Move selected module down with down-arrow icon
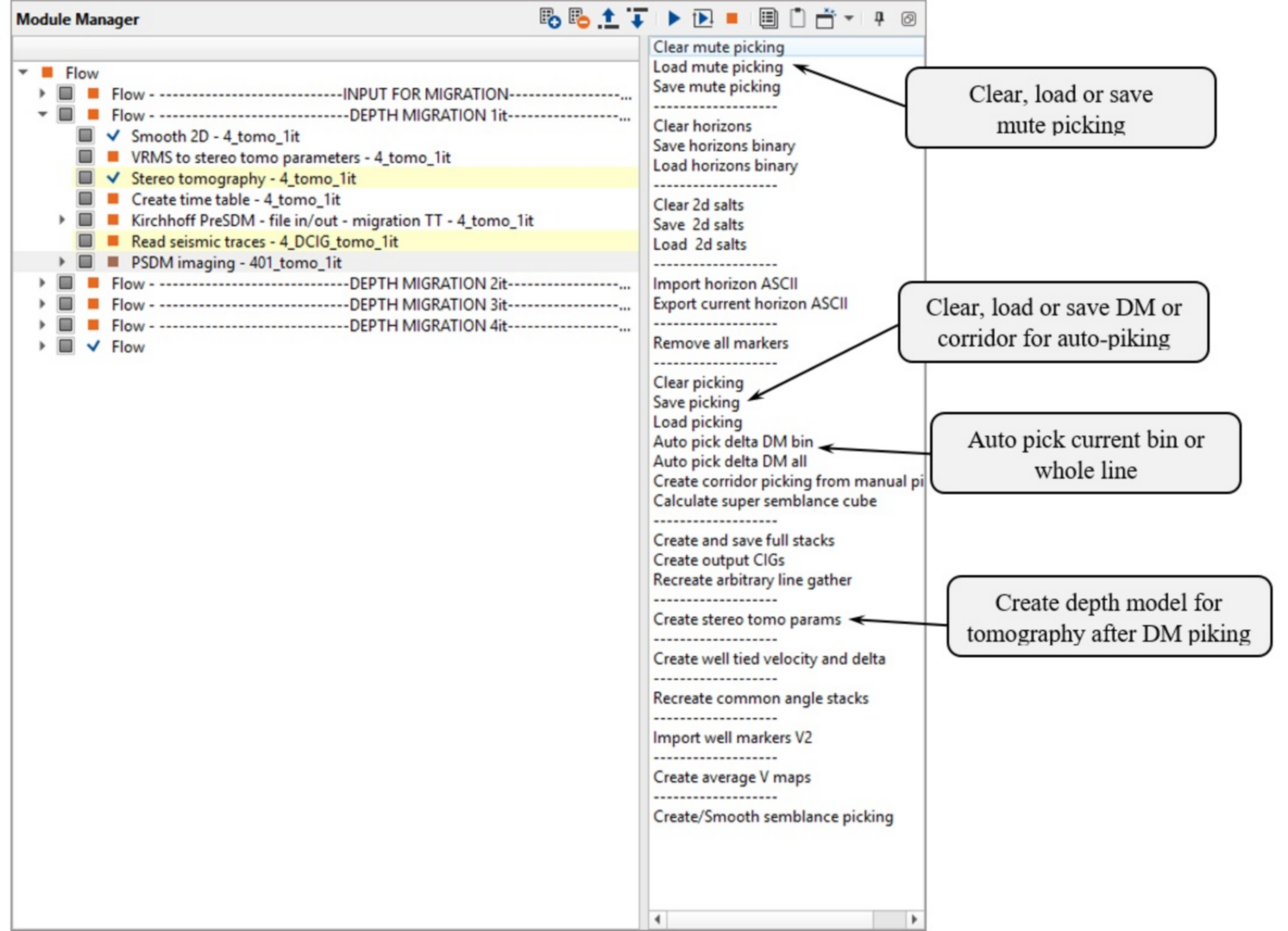The image size is (1288, 931). 637,18
